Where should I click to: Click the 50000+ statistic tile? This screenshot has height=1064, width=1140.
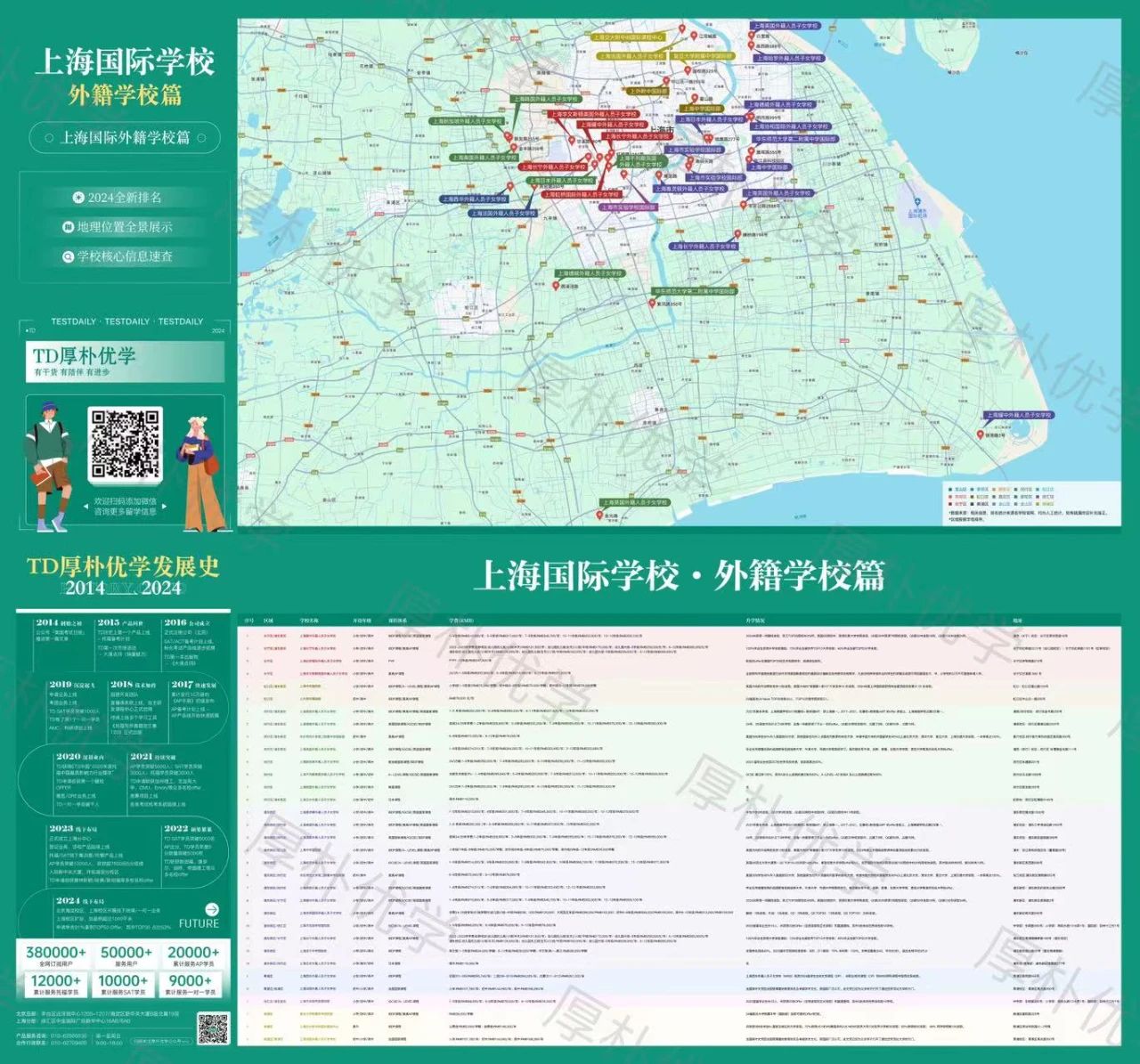[x=126, y=955]
